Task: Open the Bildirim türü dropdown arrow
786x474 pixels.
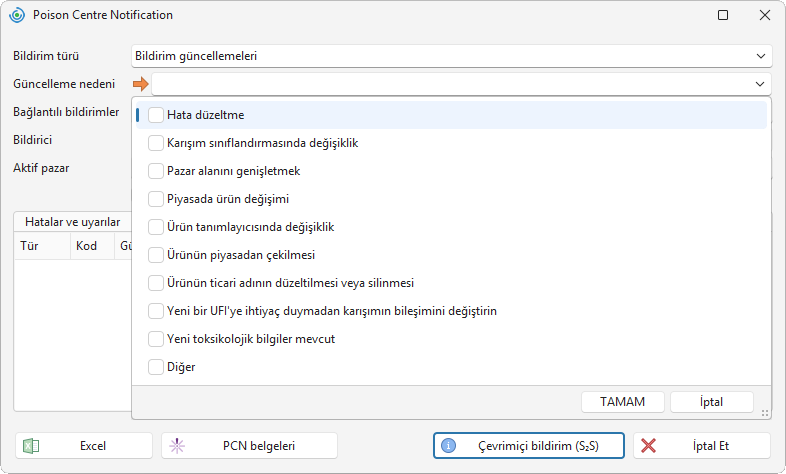Action: click(760, 56)
